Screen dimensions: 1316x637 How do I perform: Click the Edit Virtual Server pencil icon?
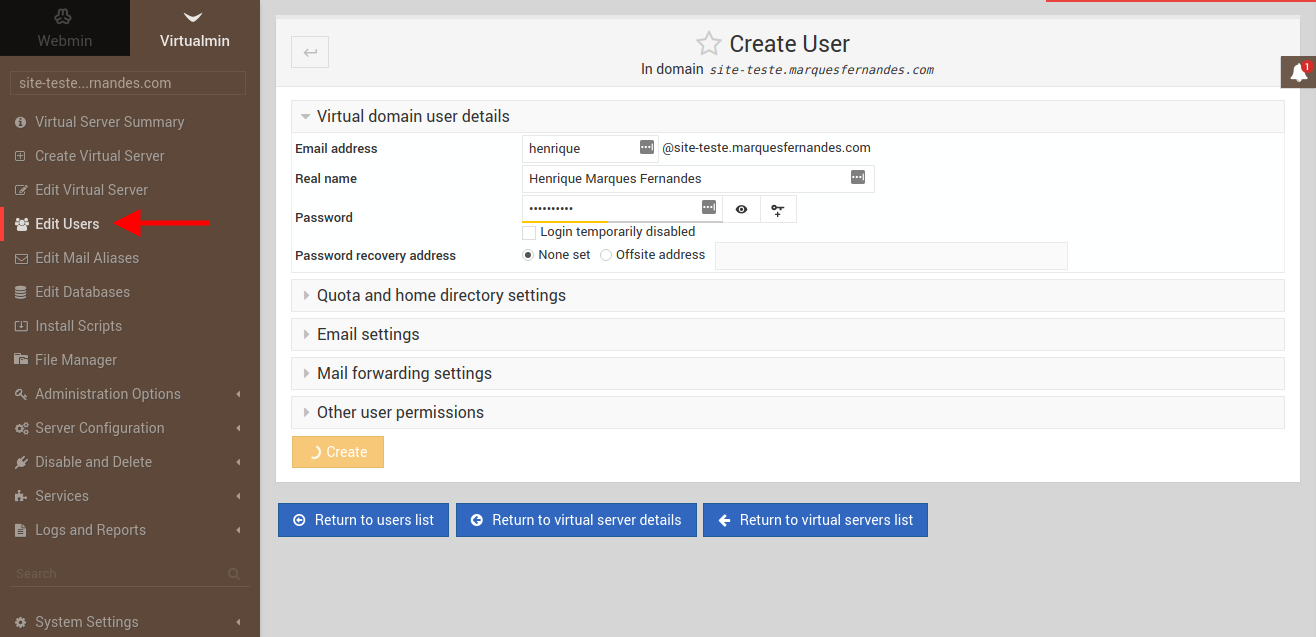(21, 190)
